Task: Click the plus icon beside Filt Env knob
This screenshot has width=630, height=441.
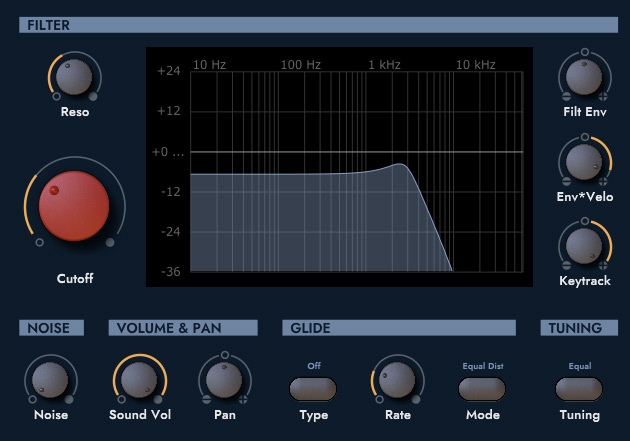Action: click(x=604, y=97)
